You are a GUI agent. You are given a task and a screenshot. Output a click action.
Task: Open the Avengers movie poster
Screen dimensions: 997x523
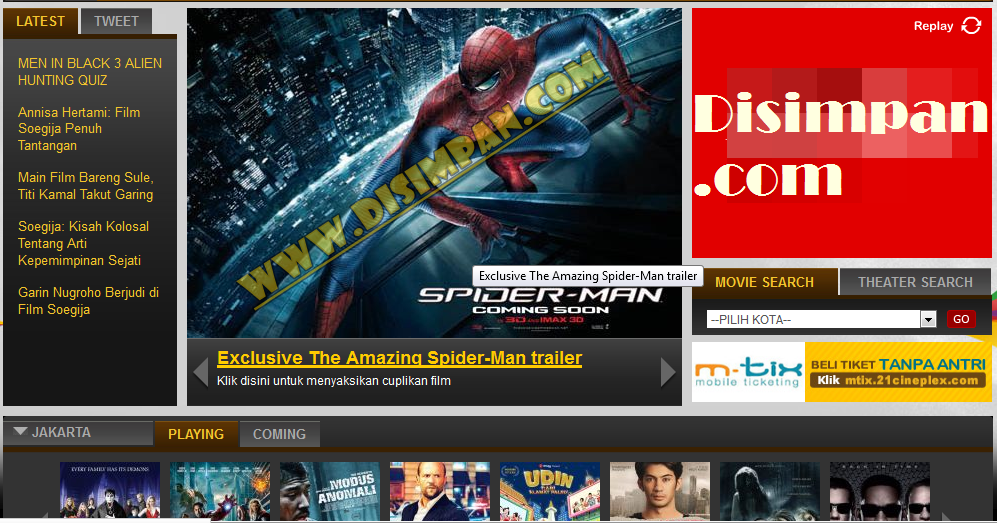pyautogui.click(x=220, y=491)
